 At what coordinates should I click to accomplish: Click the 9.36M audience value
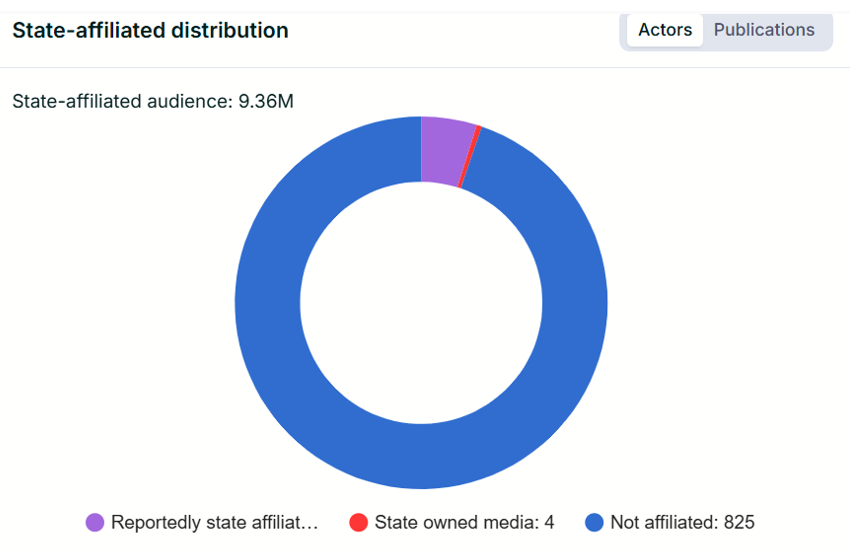266,101
